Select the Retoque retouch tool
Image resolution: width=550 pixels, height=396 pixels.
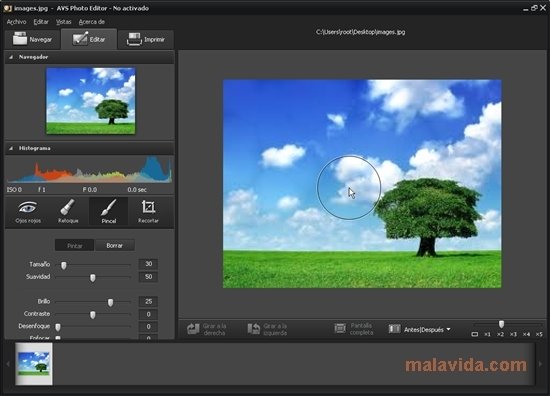68,212
